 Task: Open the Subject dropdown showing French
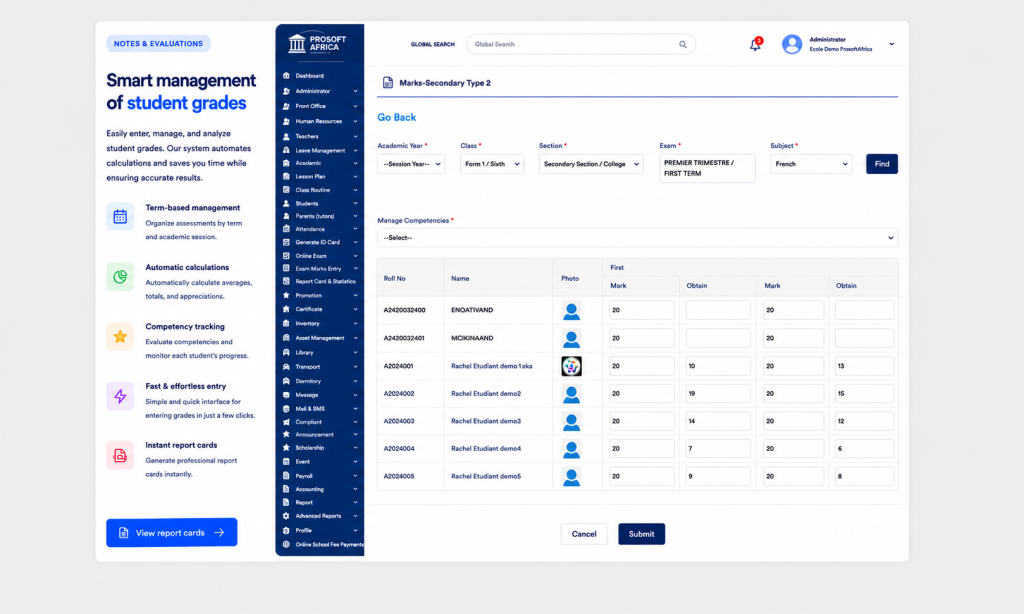811,164
